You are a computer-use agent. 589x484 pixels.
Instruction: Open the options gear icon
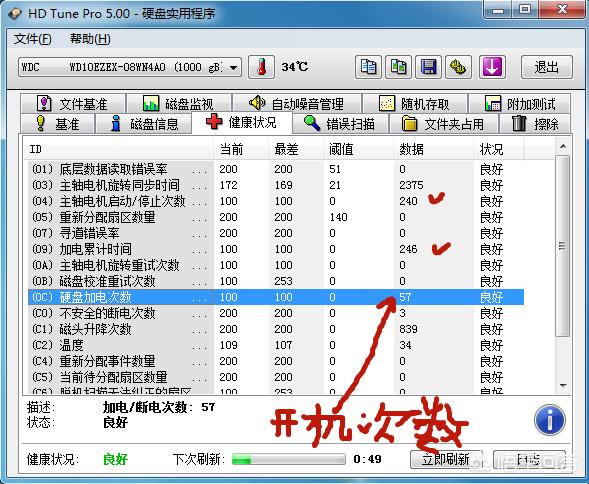point(459,67)
